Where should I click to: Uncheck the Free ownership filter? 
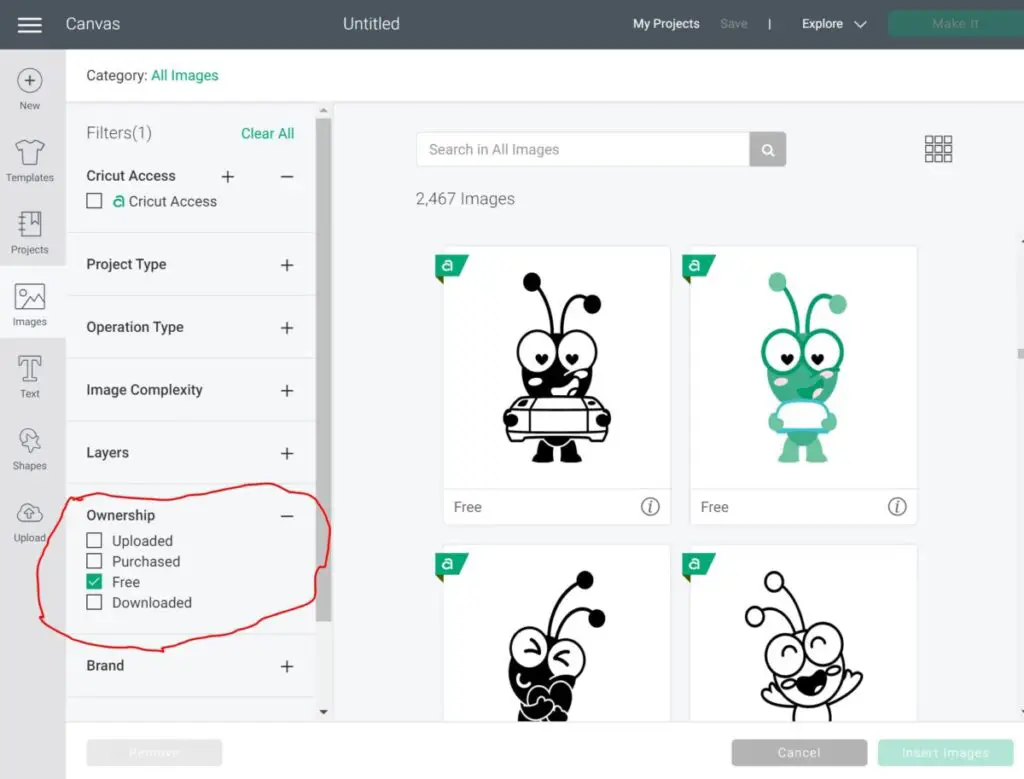click(94, 581)
